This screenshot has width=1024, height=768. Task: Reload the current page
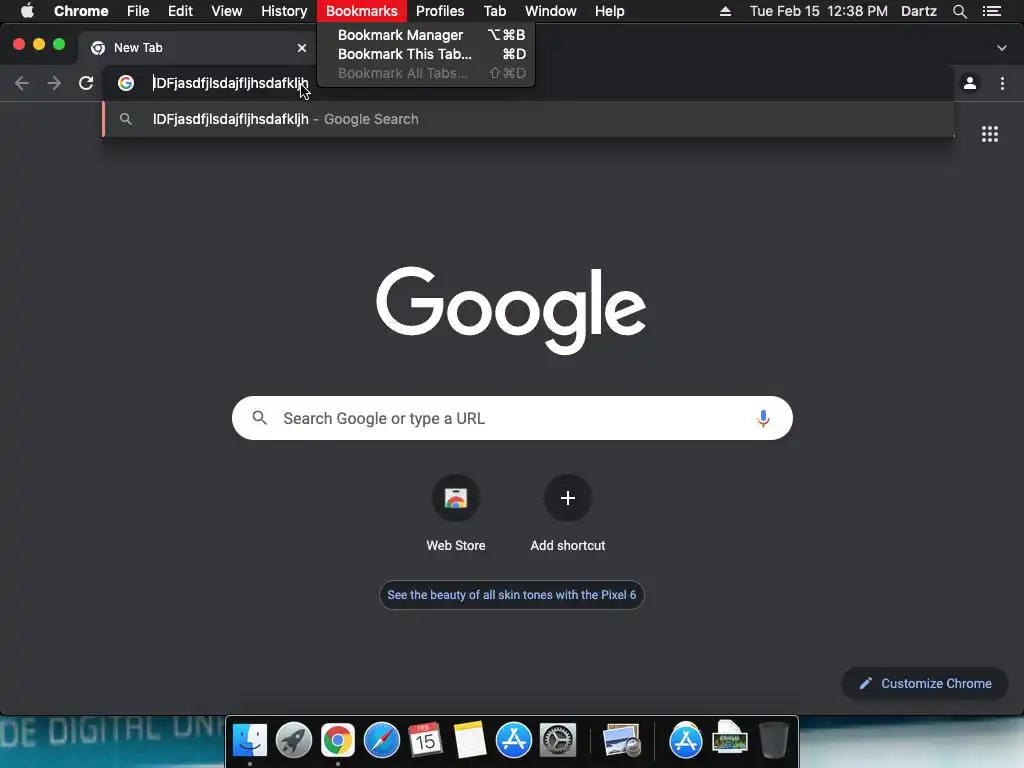coord(86,83)
